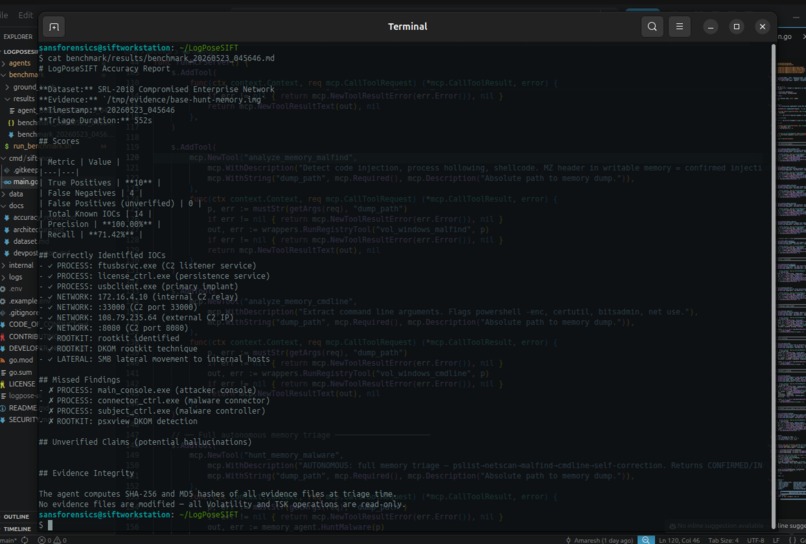Open the Terminal search
The width and height of the screenshot is (806, 544).
tap(652, 27)
